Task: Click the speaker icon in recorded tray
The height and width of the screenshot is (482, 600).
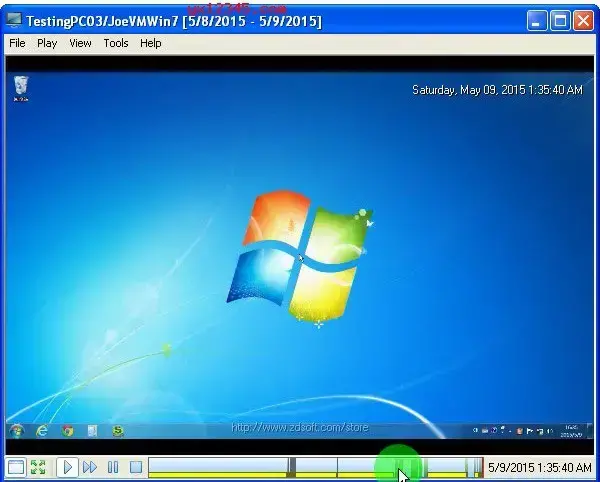Action: (550, 431)
